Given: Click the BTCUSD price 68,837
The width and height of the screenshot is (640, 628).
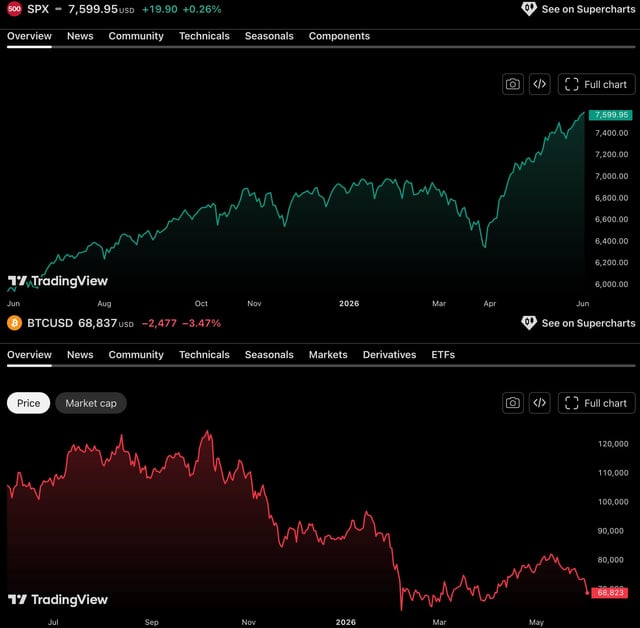Looking at the screenshot, I should (98, 323).
